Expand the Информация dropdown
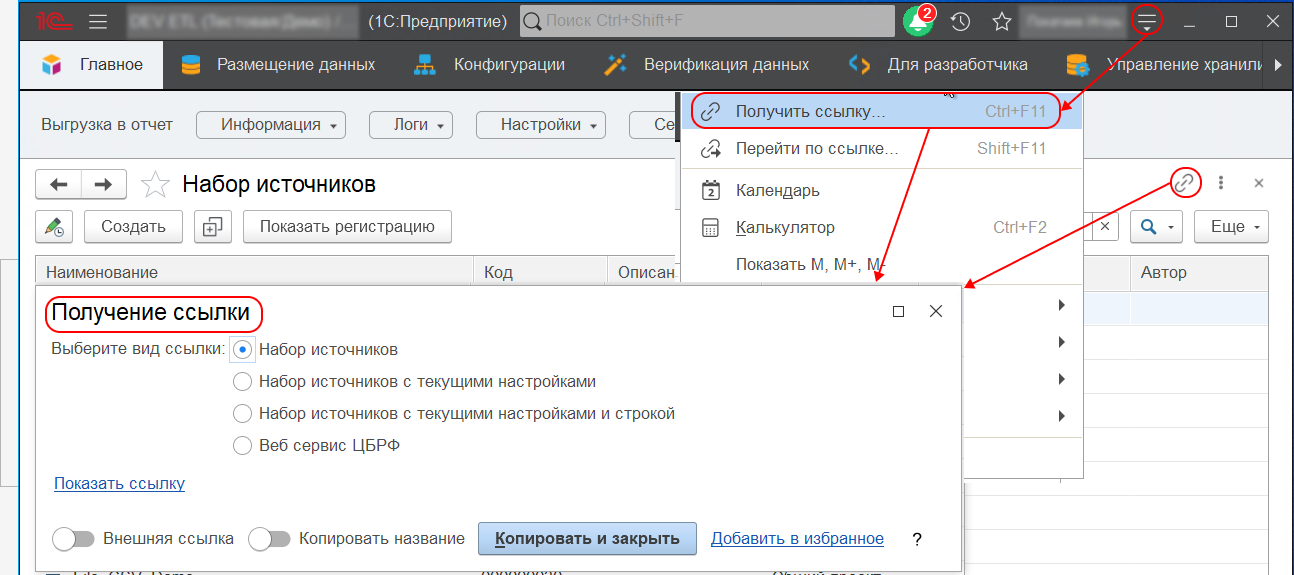This screenshot has height=575, width=1294. tap(270, 125)
